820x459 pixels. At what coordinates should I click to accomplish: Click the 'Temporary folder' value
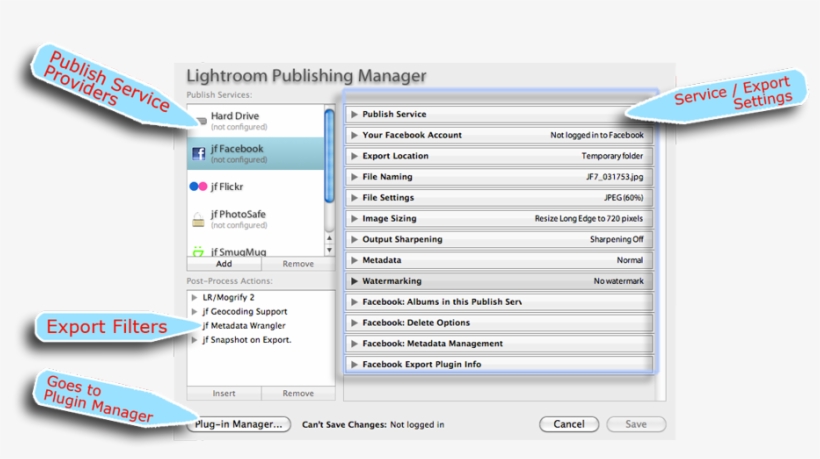pyautogui.click(x=612, y=156)
